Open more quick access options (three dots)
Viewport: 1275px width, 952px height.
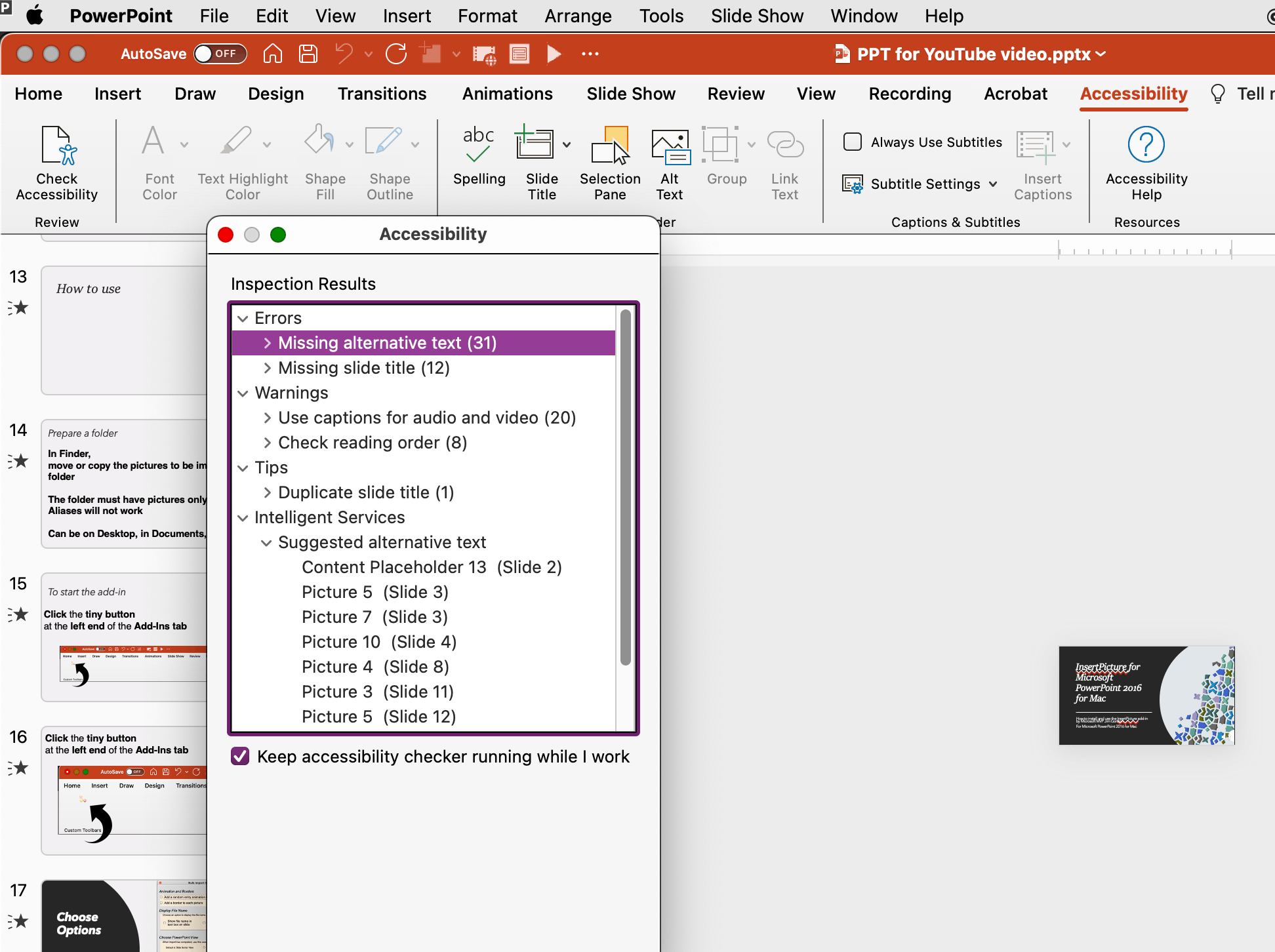[x=590, y=54]
